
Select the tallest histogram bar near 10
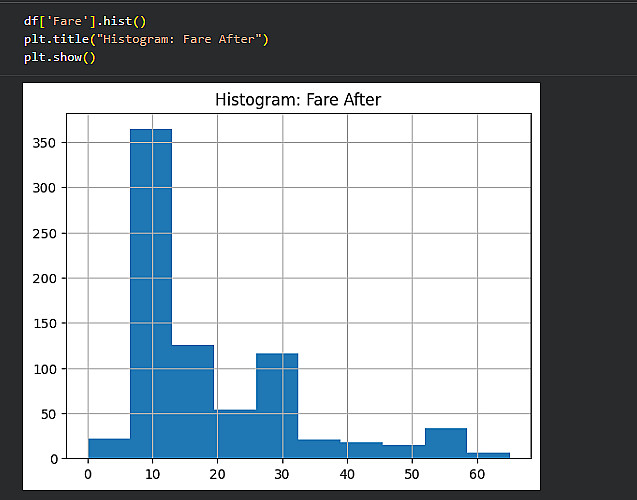[x=151, y=290]
